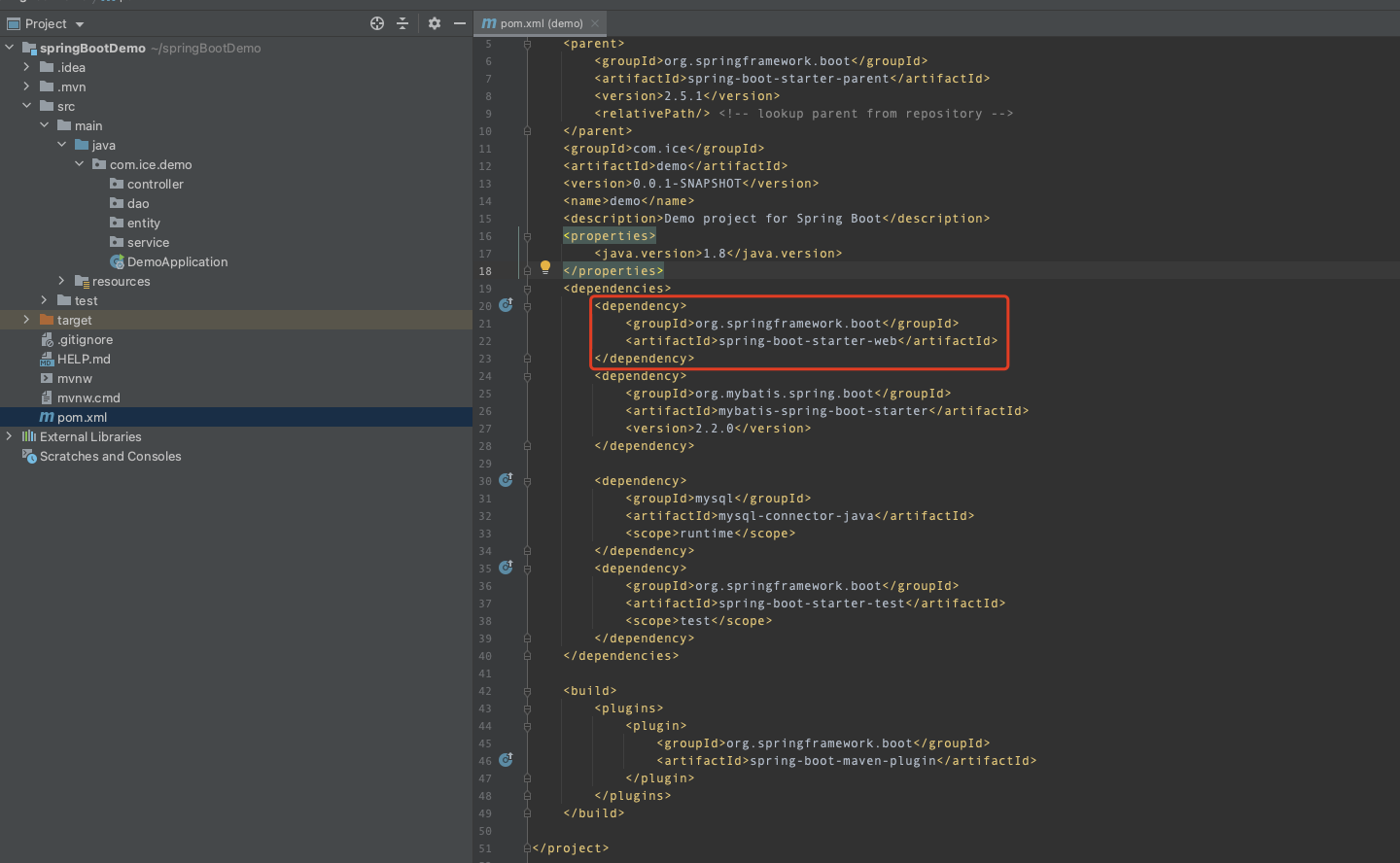Expand External Libraries node
The height and width of the screenshot is (863, 1400).
click(x=10, y=436)
